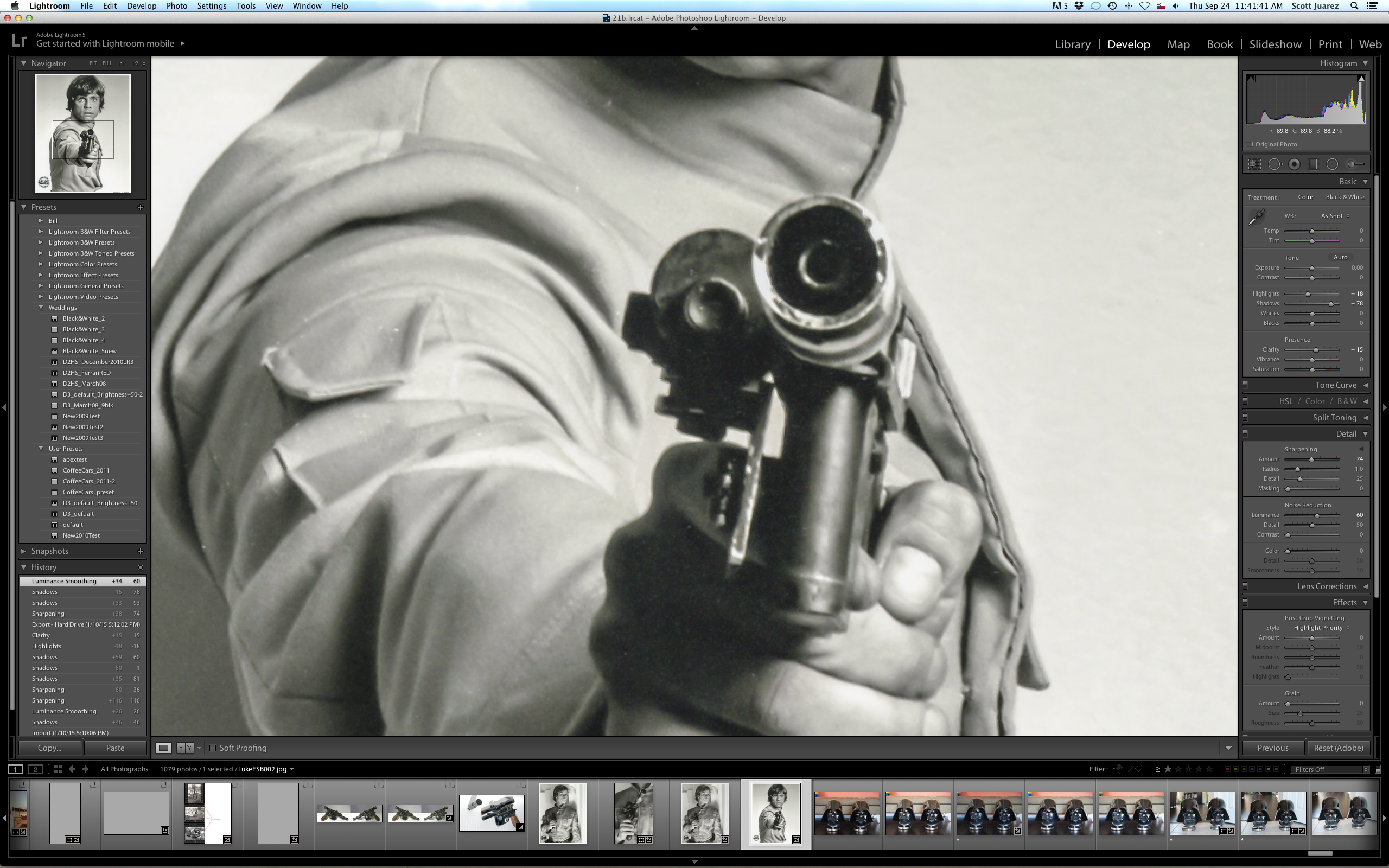Image resolution: width=1389 pixels, height=868 pixels.
Task: Go forward with the filmstrip right arrow
Action: (x=85, y=769)
